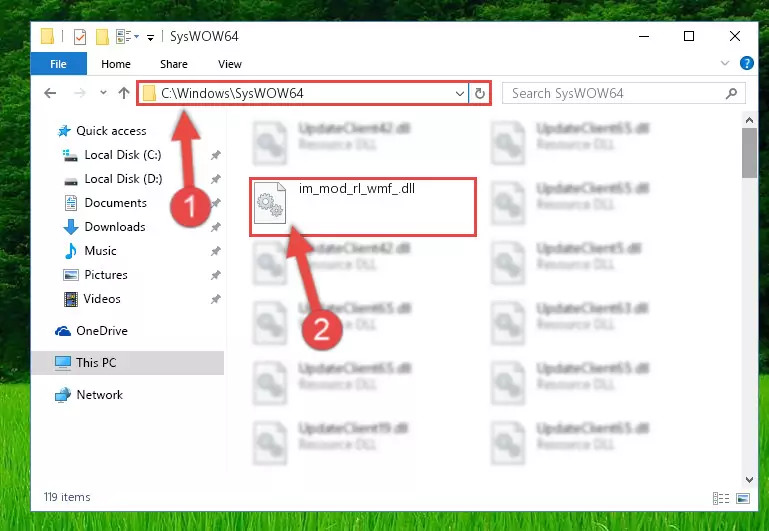Open Customize Quick Access Toolbar dropdown
769x531 pixels.
pos(151,37)
